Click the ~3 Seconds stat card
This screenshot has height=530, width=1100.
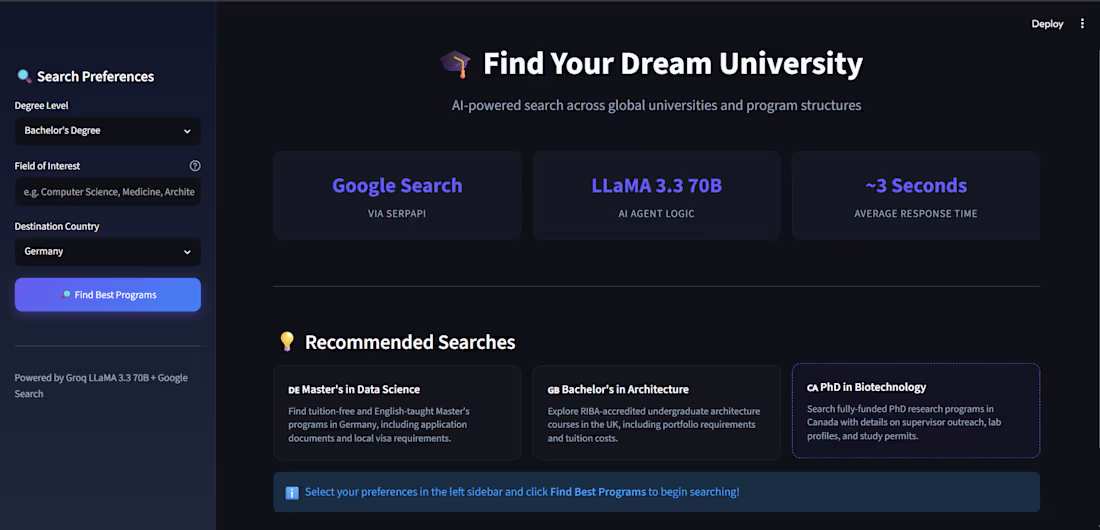(916, 196)
